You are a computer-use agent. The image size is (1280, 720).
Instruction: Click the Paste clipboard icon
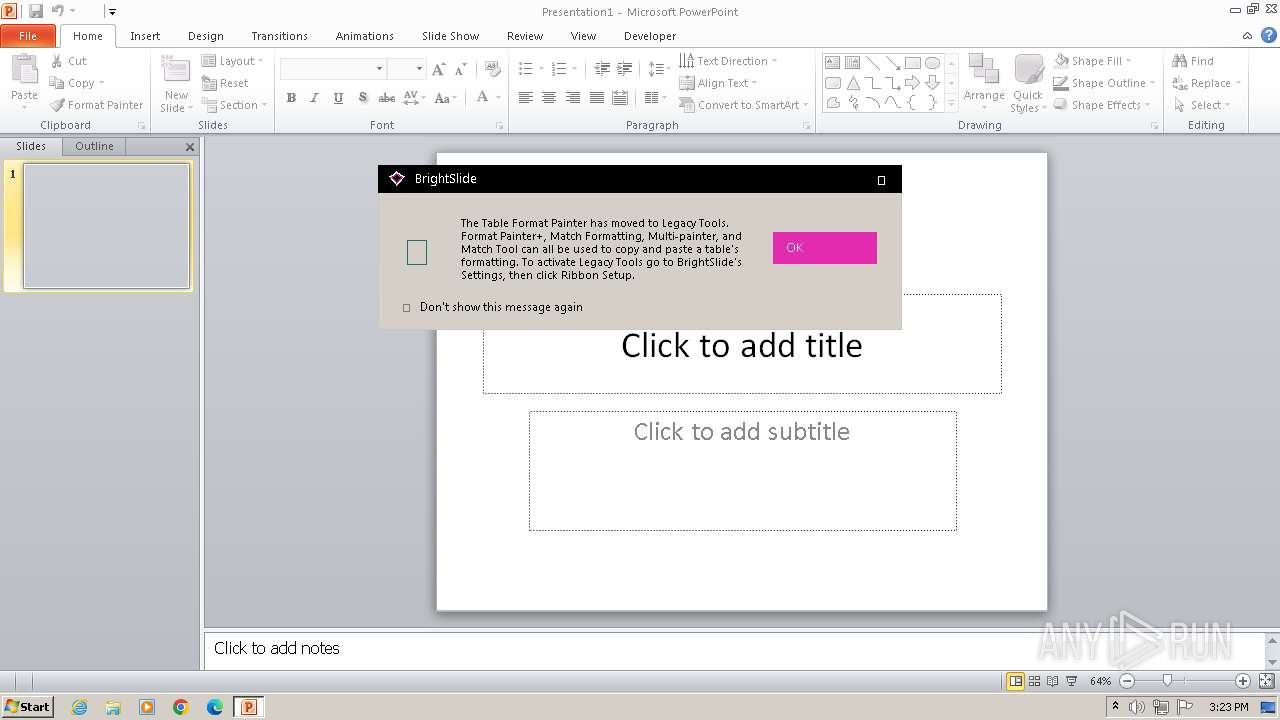coord(24,70)
